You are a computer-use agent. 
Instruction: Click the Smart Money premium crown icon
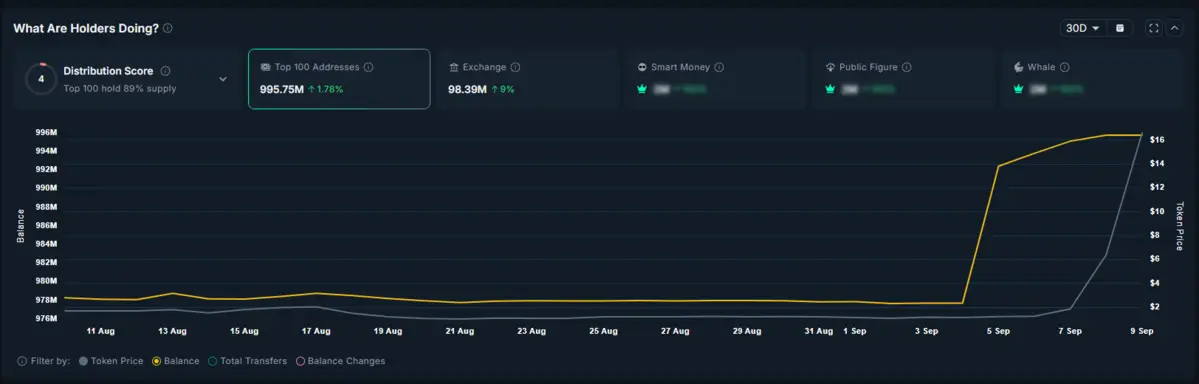[x=642, y=89]
